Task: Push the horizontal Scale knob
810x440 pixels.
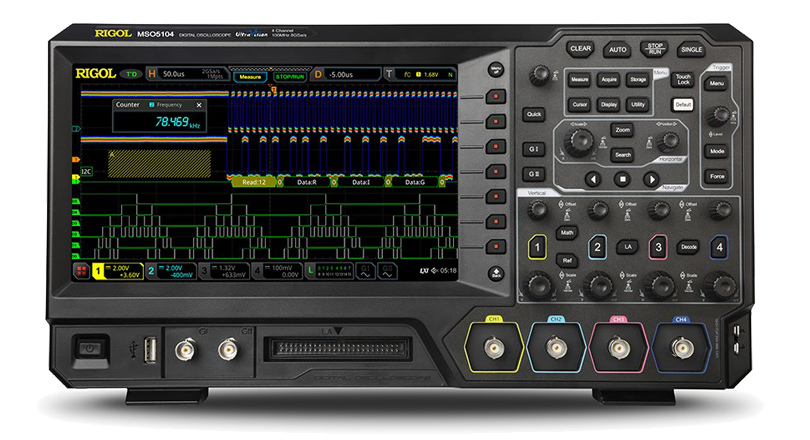Action: click(579, 142)
